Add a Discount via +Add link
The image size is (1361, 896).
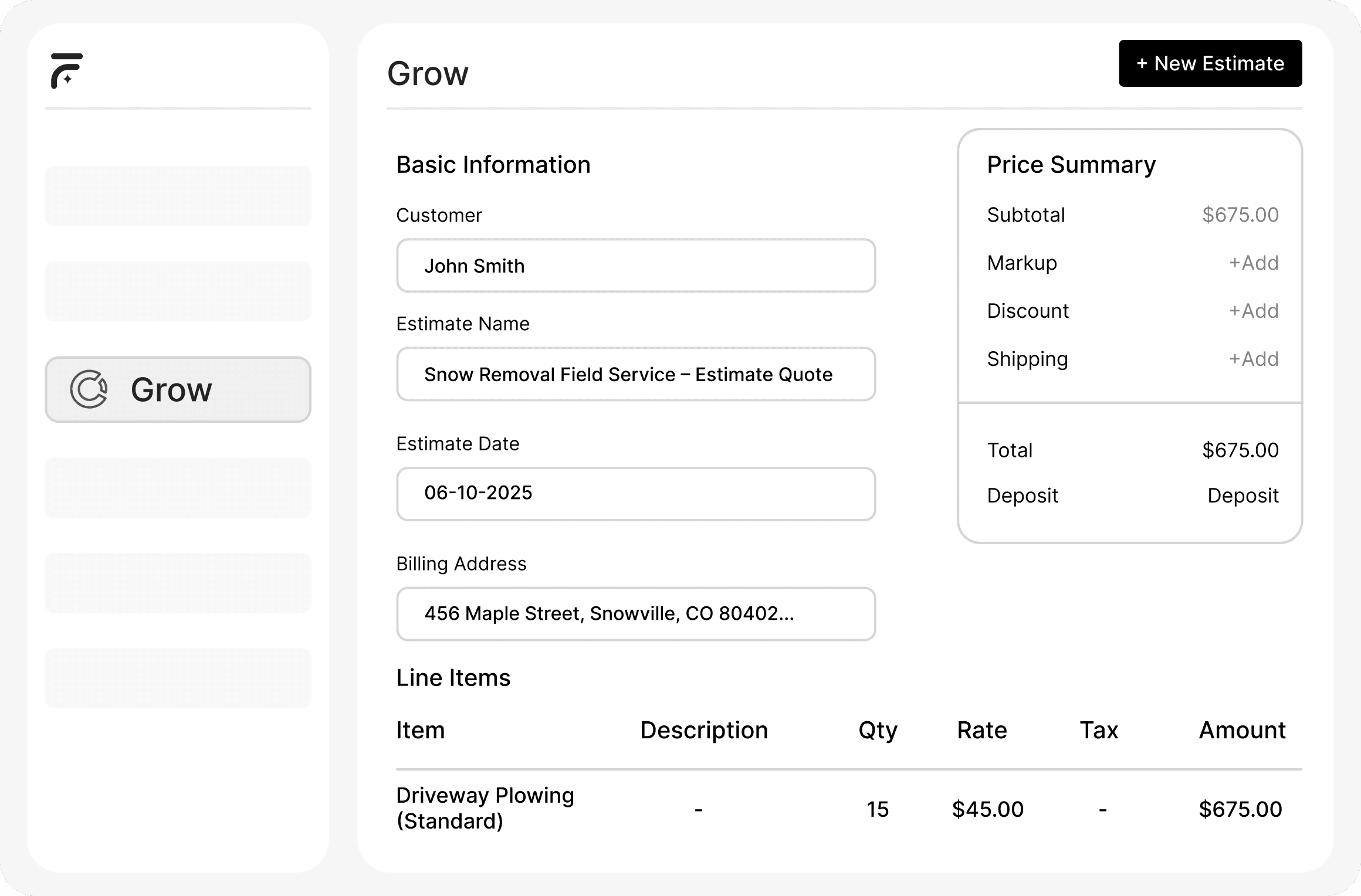click(x=1254, y=311)
